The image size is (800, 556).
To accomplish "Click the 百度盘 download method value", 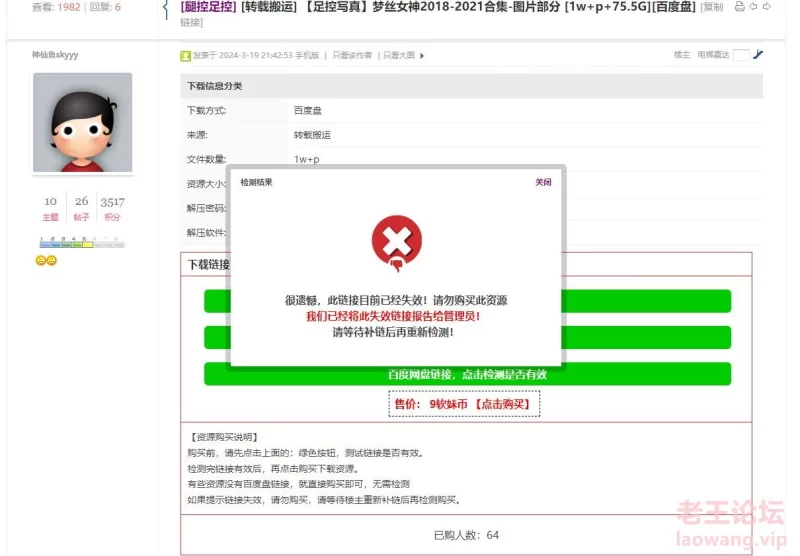I will (x=308, y=110).
